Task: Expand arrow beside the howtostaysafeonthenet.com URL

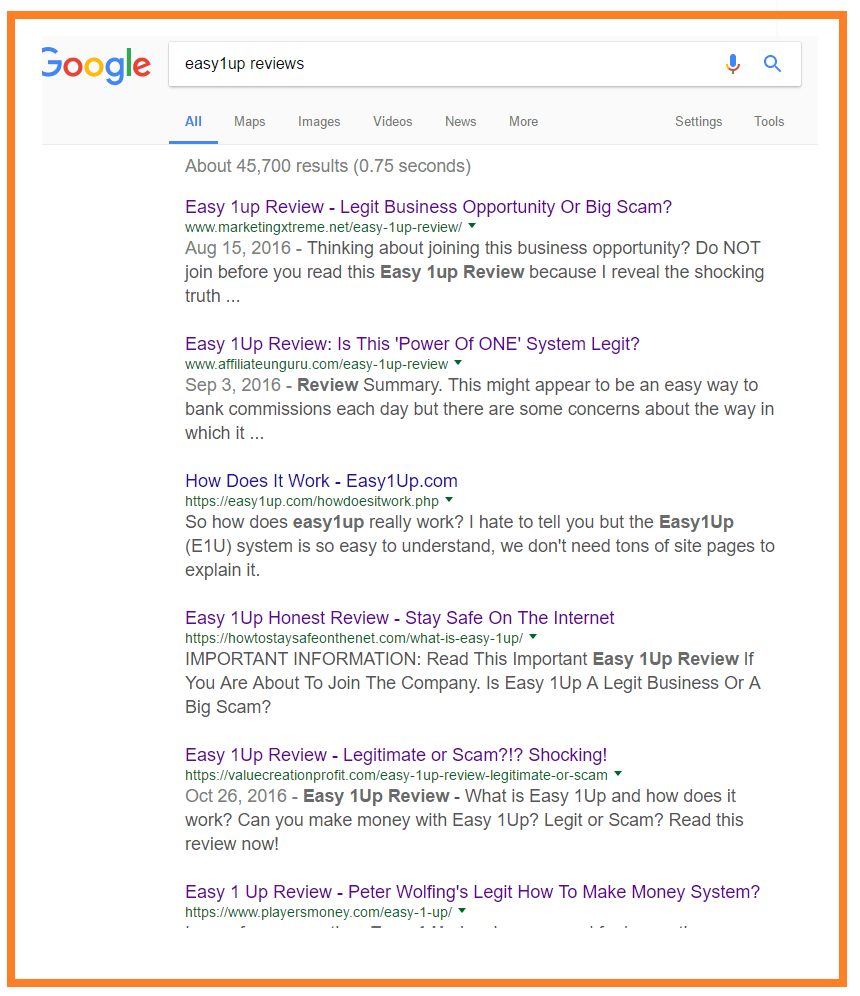Action: pos(533,636)
